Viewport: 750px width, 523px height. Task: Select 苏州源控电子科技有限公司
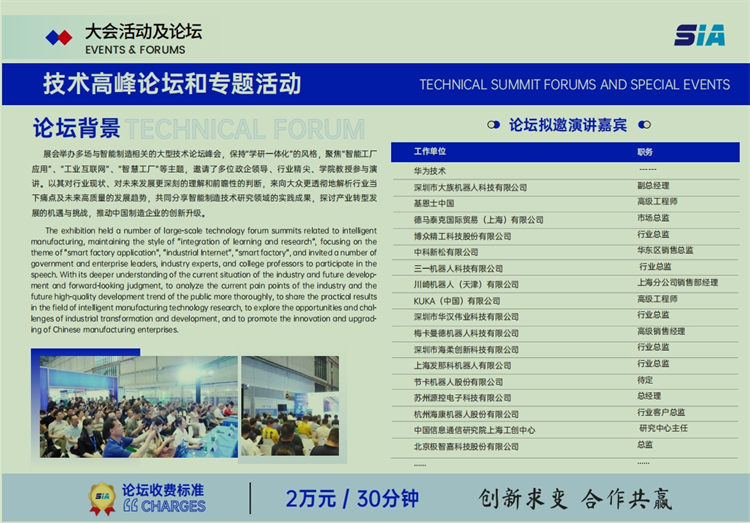[462, 398]
